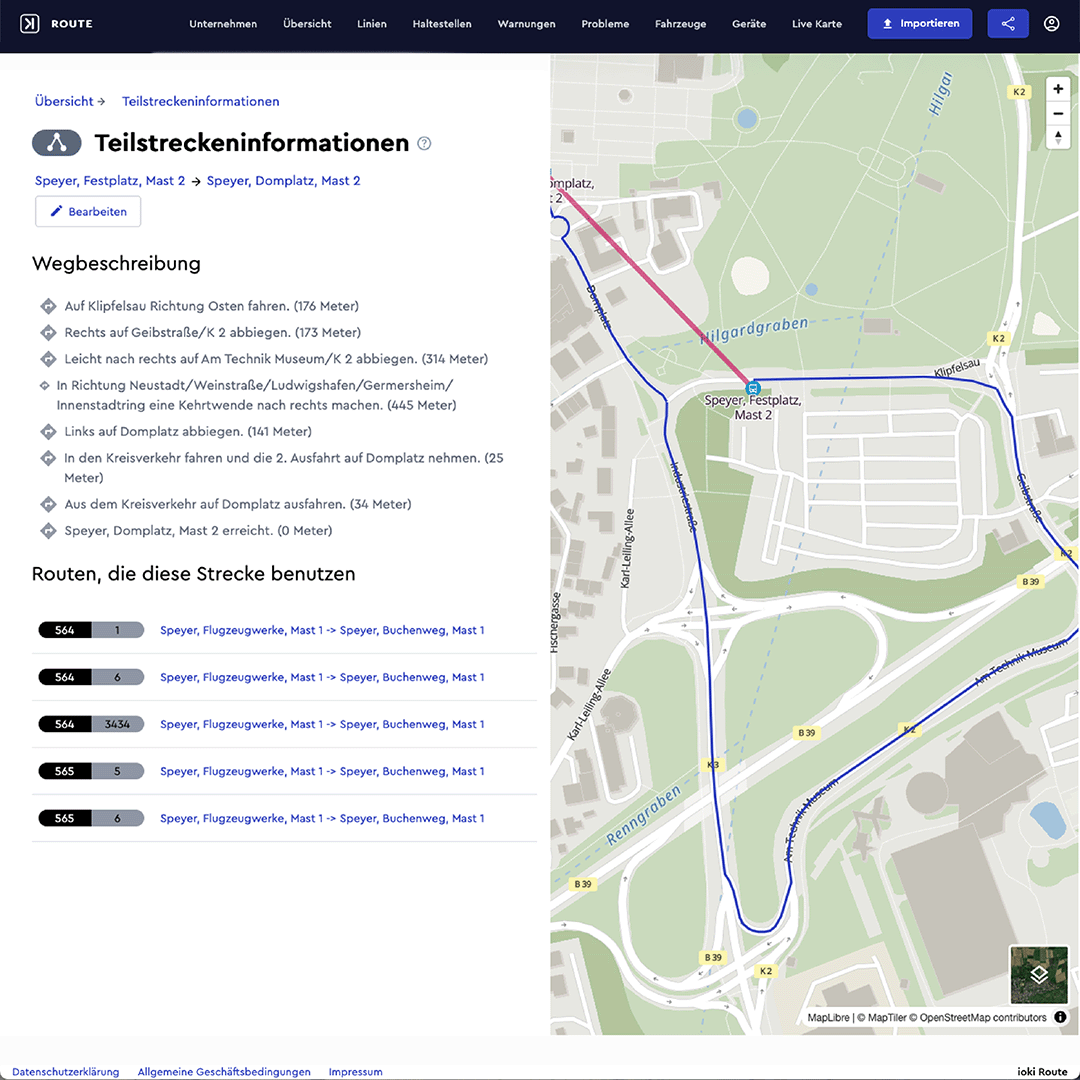
Task: Zoom out on the map
Action: tap(1058, 113)
